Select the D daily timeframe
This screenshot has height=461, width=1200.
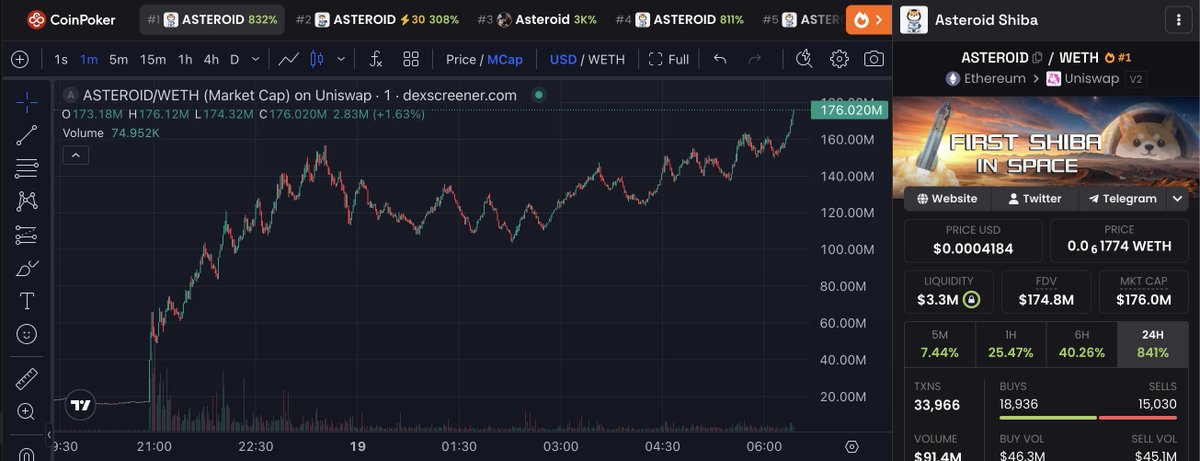[235, 59]
